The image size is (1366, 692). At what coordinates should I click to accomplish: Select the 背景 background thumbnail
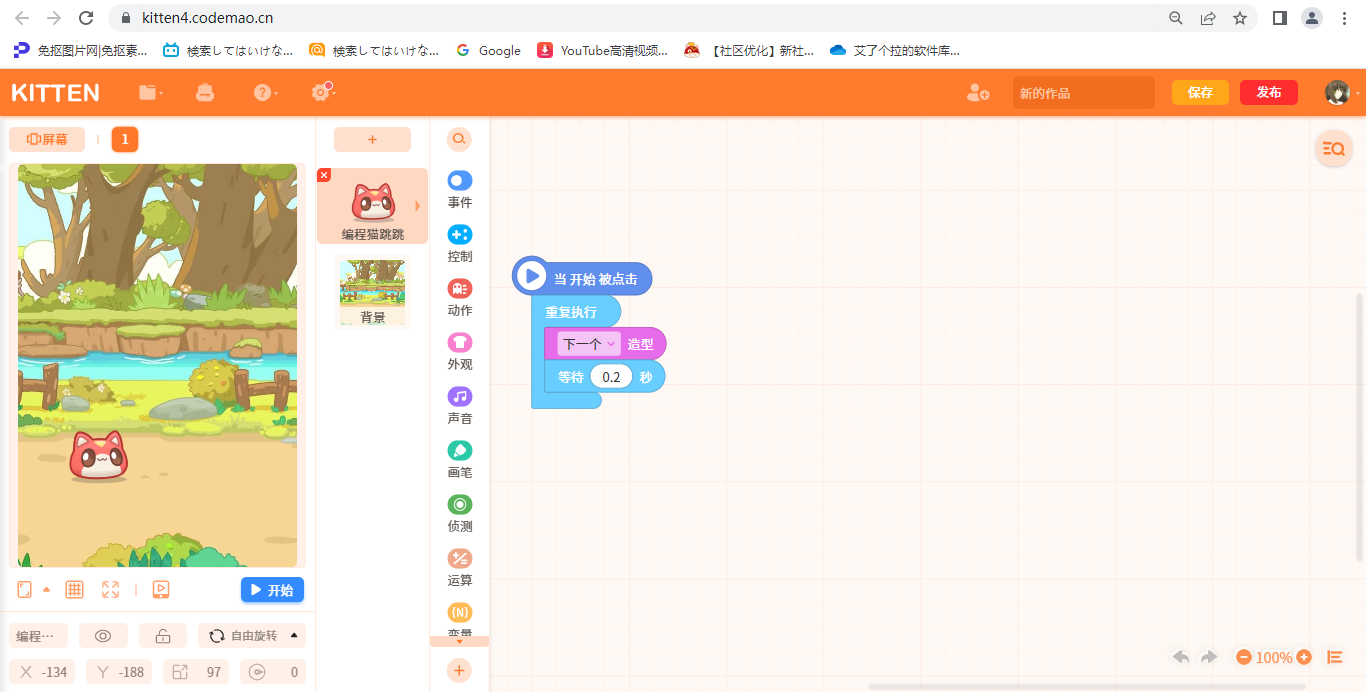click(372, 292)
